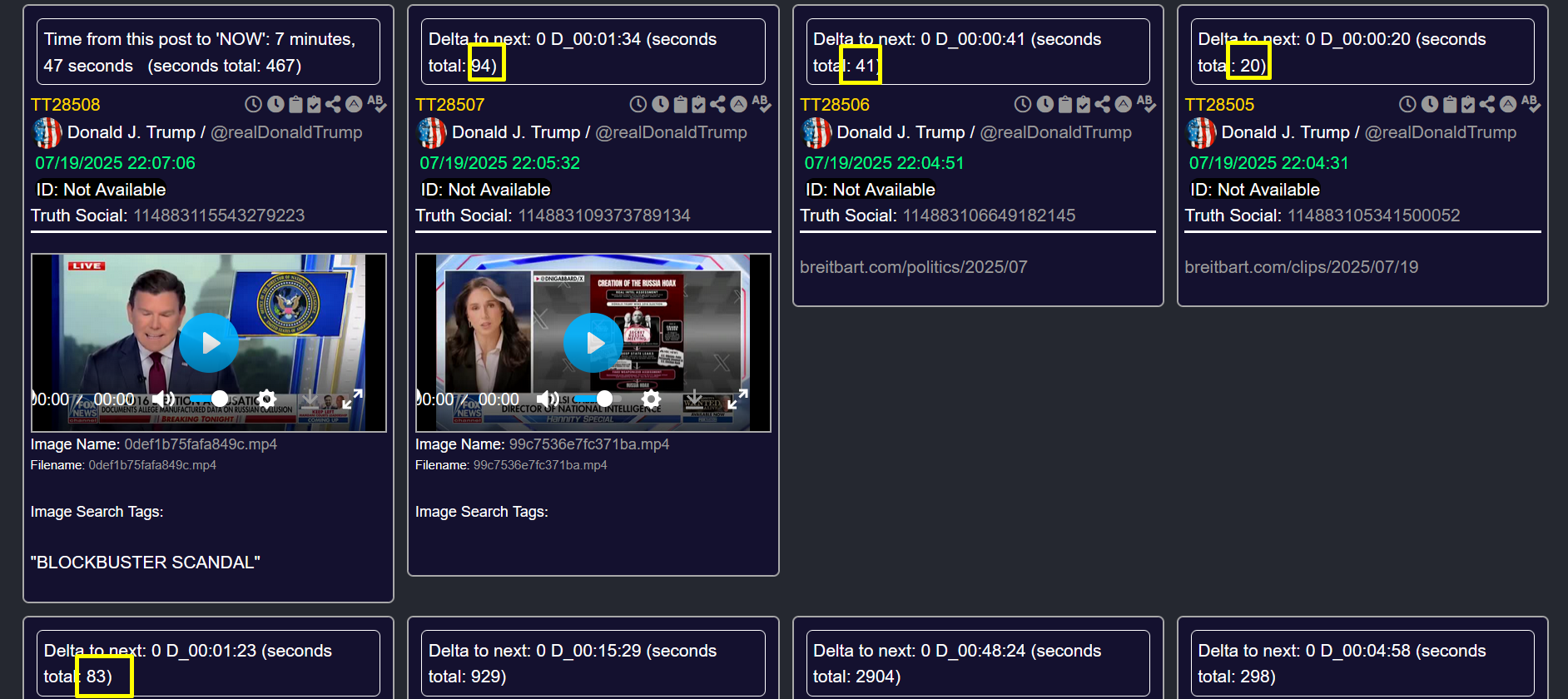
Task: Click the circled up-arrow icon on TT28506
Action: tap(1124, 104)
